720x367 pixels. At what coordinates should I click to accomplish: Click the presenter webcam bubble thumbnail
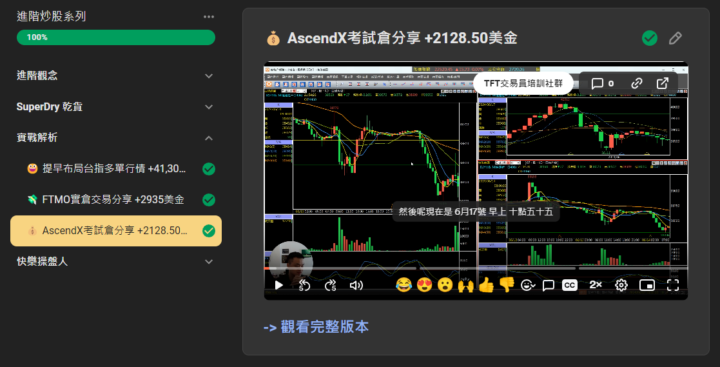tap(291, 263)
